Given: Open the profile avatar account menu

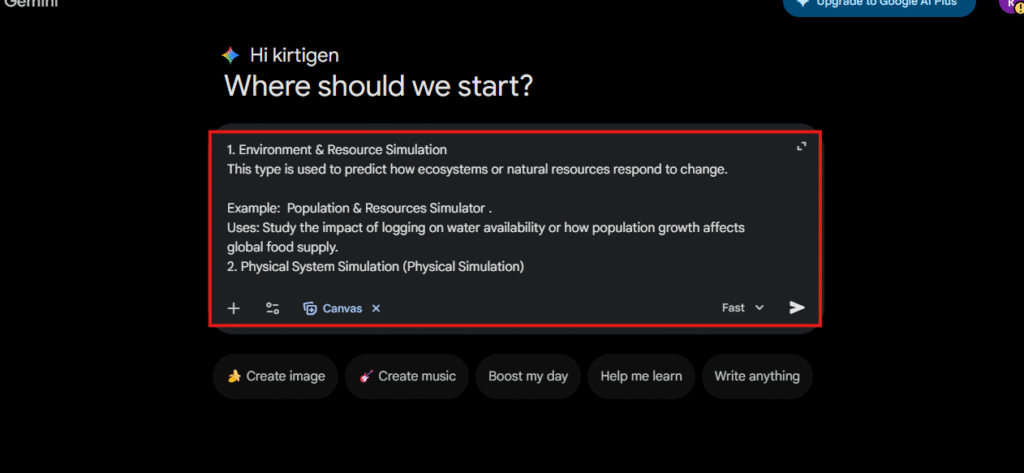Looking at the screenshot, I should coord(1009,5).
